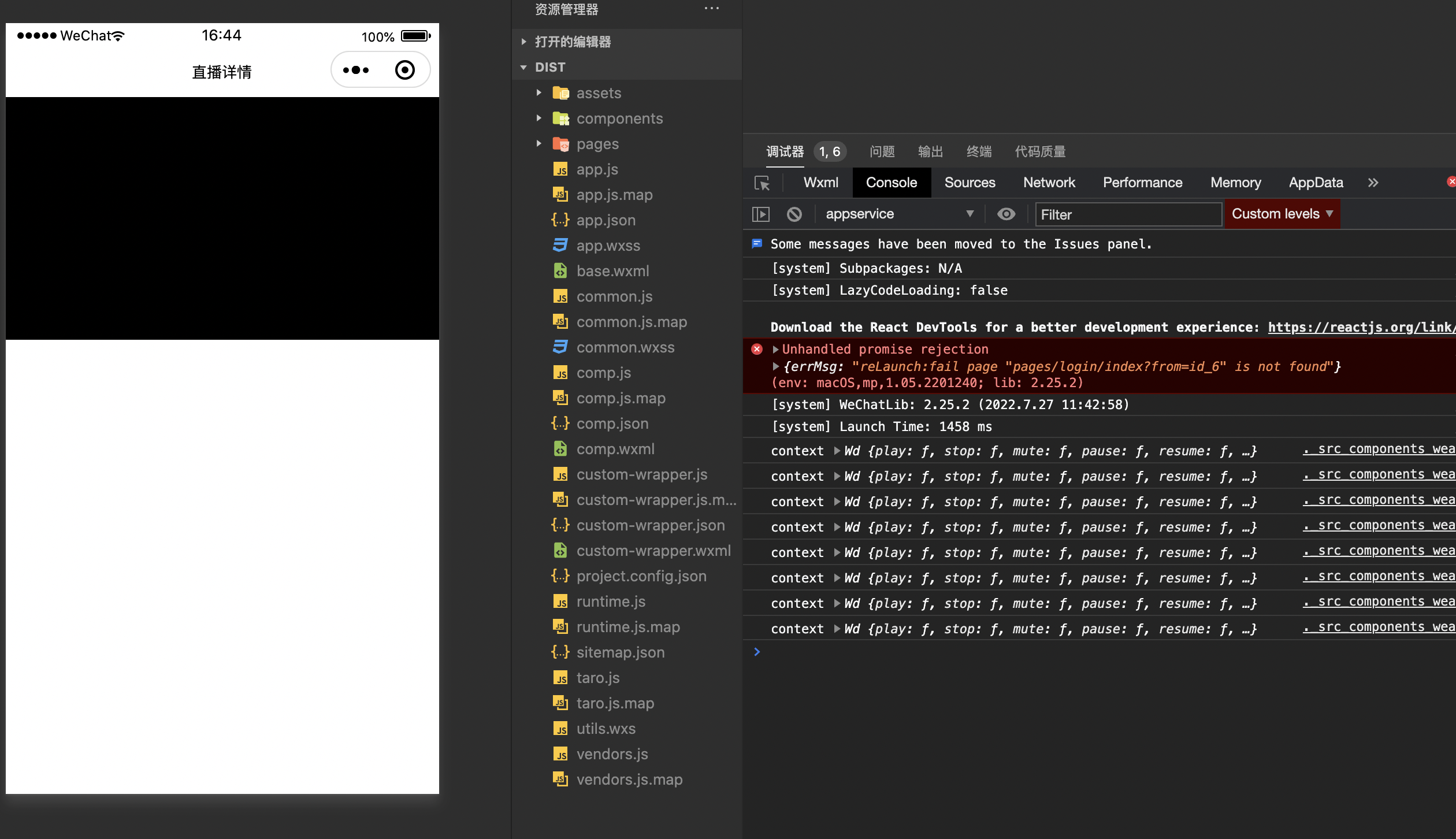Viewport: 1456px width, 839px height.
Task: Open the mini program three-dots menu
Action: pos(356,70)
